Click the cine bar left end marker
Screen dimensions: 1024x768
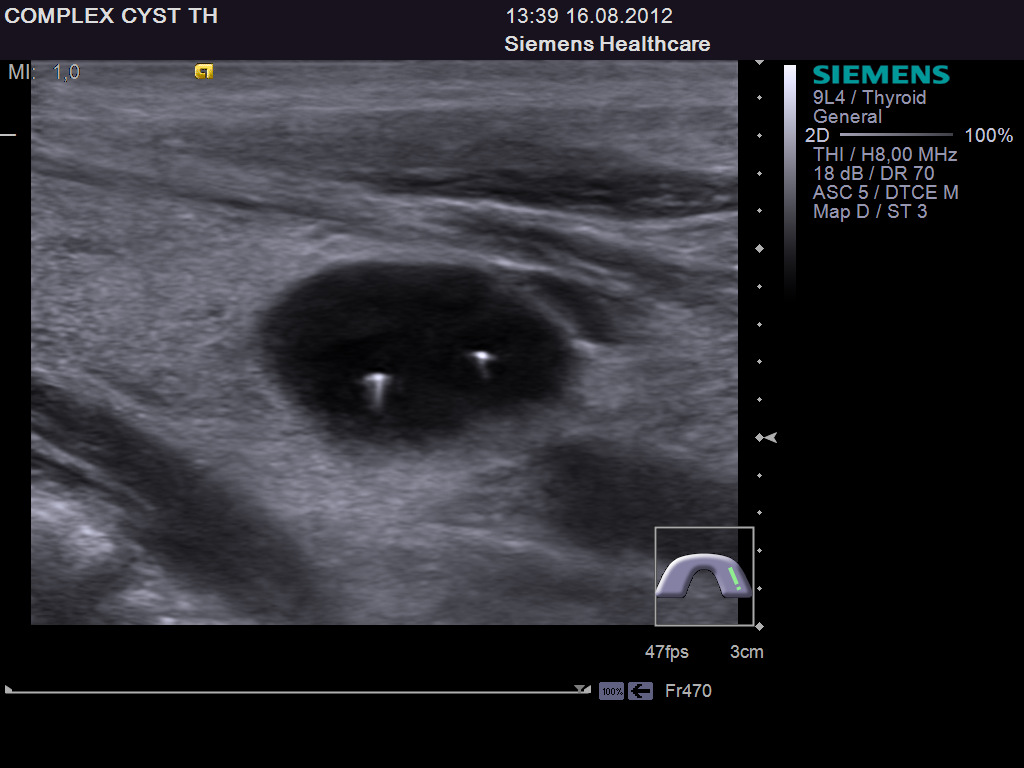9,689
